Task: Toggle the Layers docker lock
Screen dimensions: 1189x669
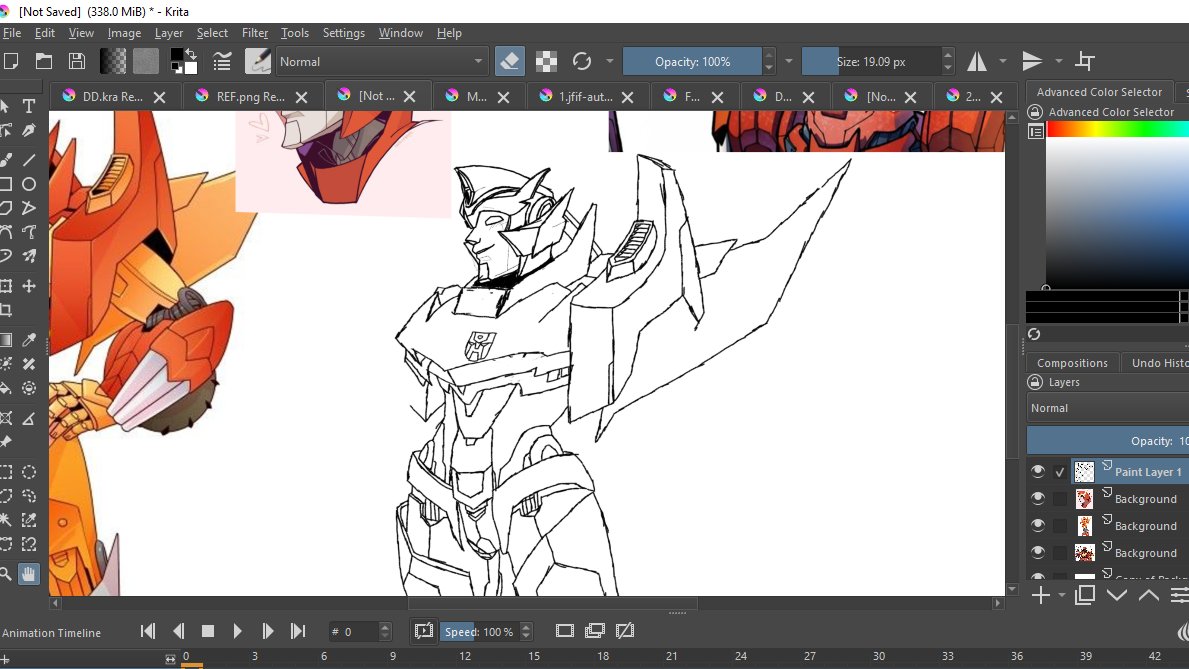Action: (x=1034, y=382)
